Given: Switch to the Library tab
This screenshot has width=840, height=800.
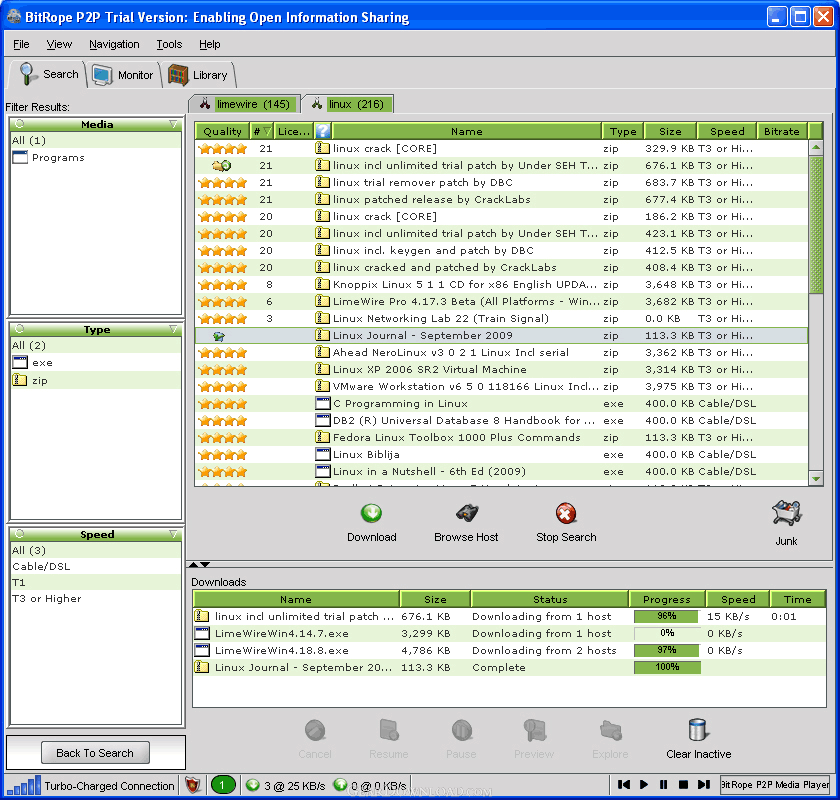Looking at the screenshot, I should 198,75.
